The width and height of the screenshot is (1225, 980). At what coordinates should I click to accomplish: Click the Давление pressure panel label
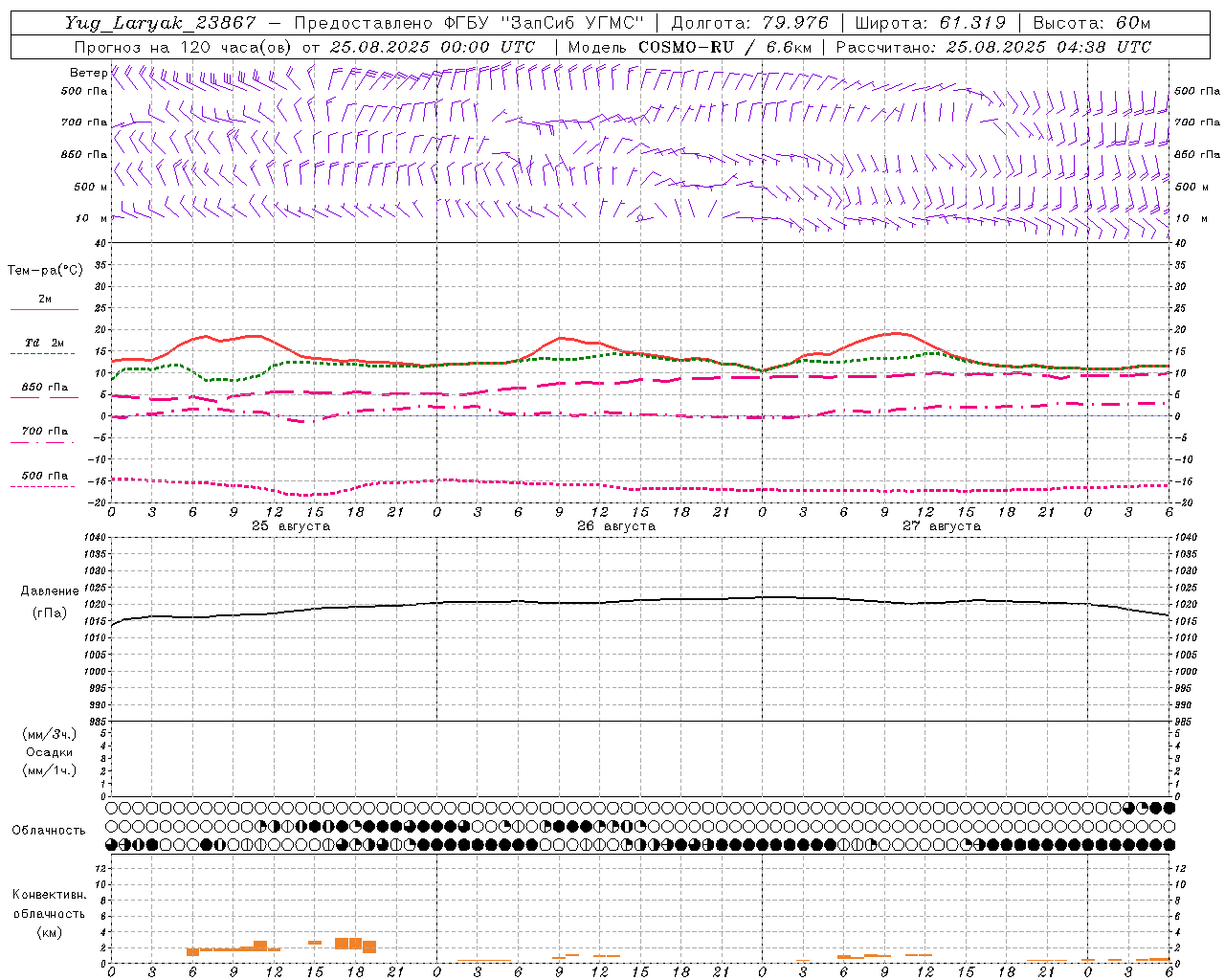[50, 591]
